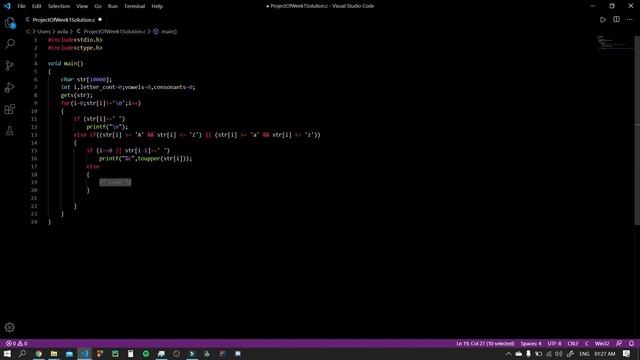The image size is (640, 360).
Task: Run the code with the play button
Action: click(603, 20)
